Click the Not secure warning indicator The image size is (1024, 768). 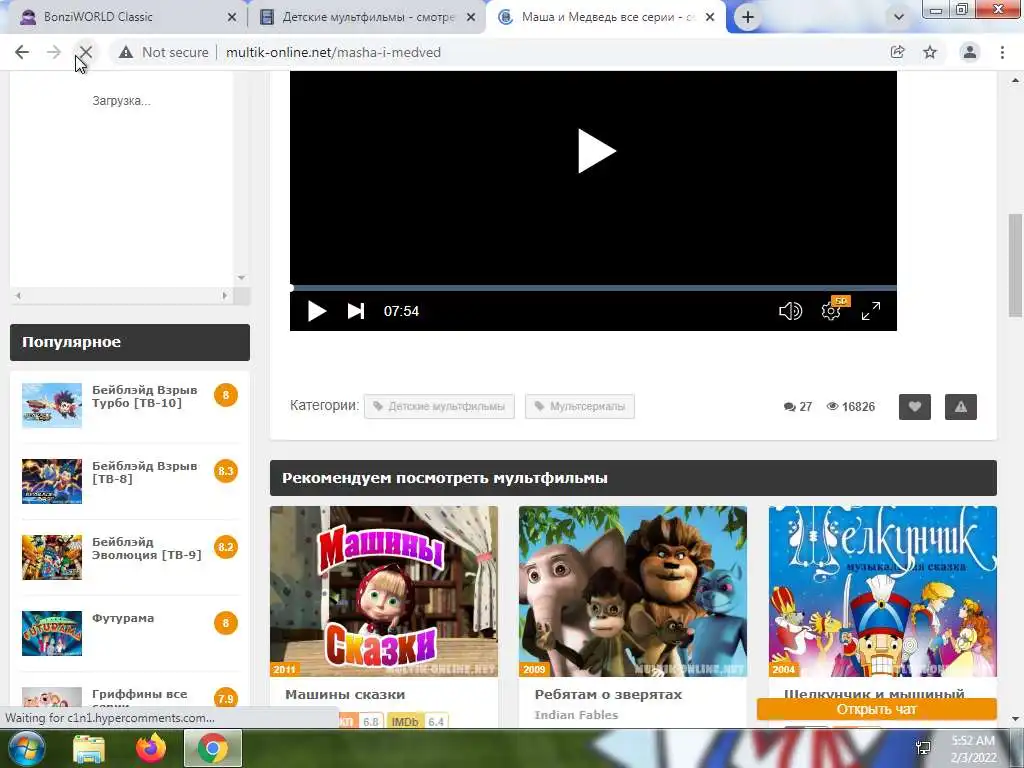click(164, 52)
